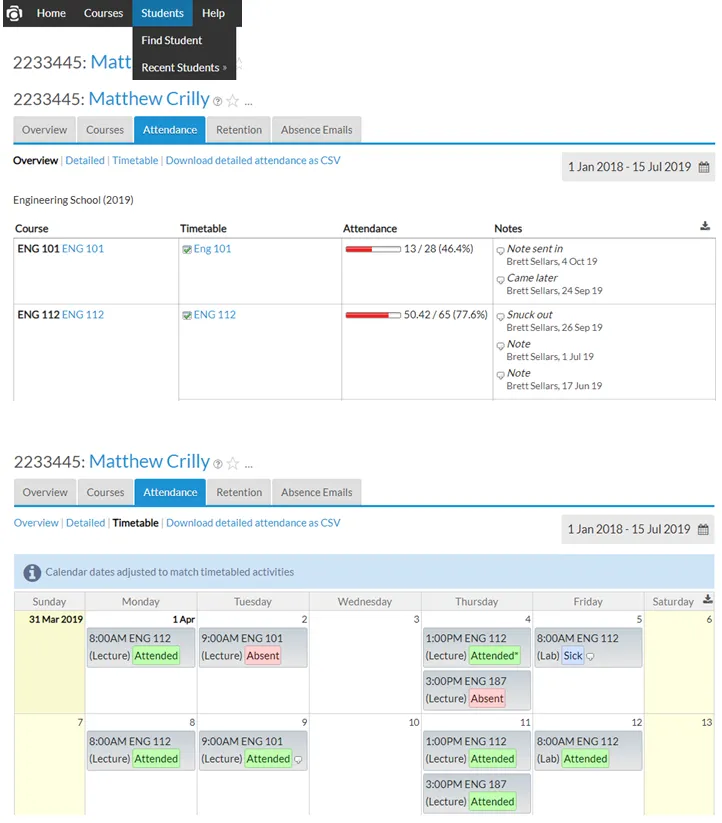722x823 pixels.
Task: Click the help question icon above the Engineering School table
Action: 218,101
